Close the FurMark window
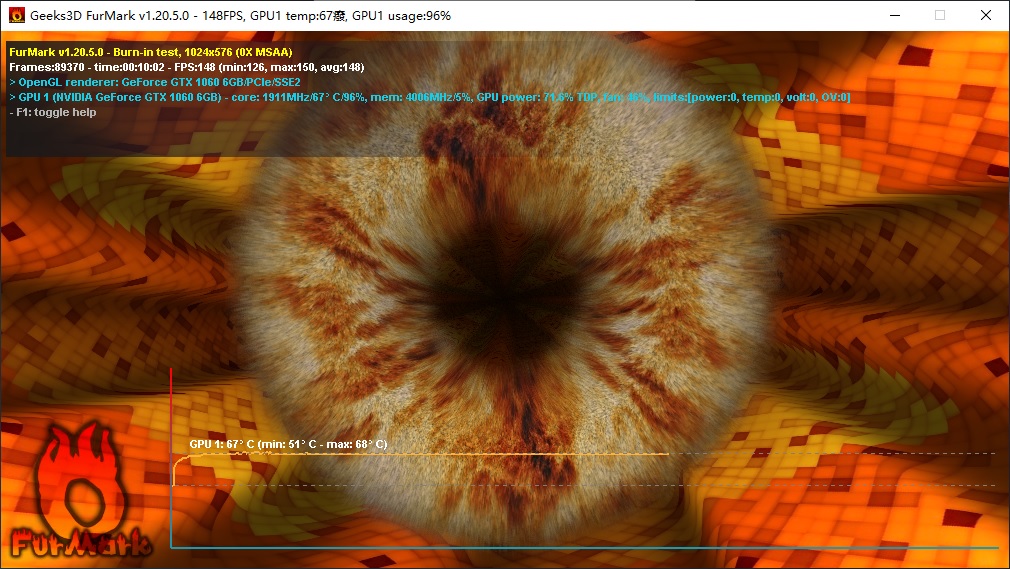Screen dimensions: 1010x569 tap(986, 15)
